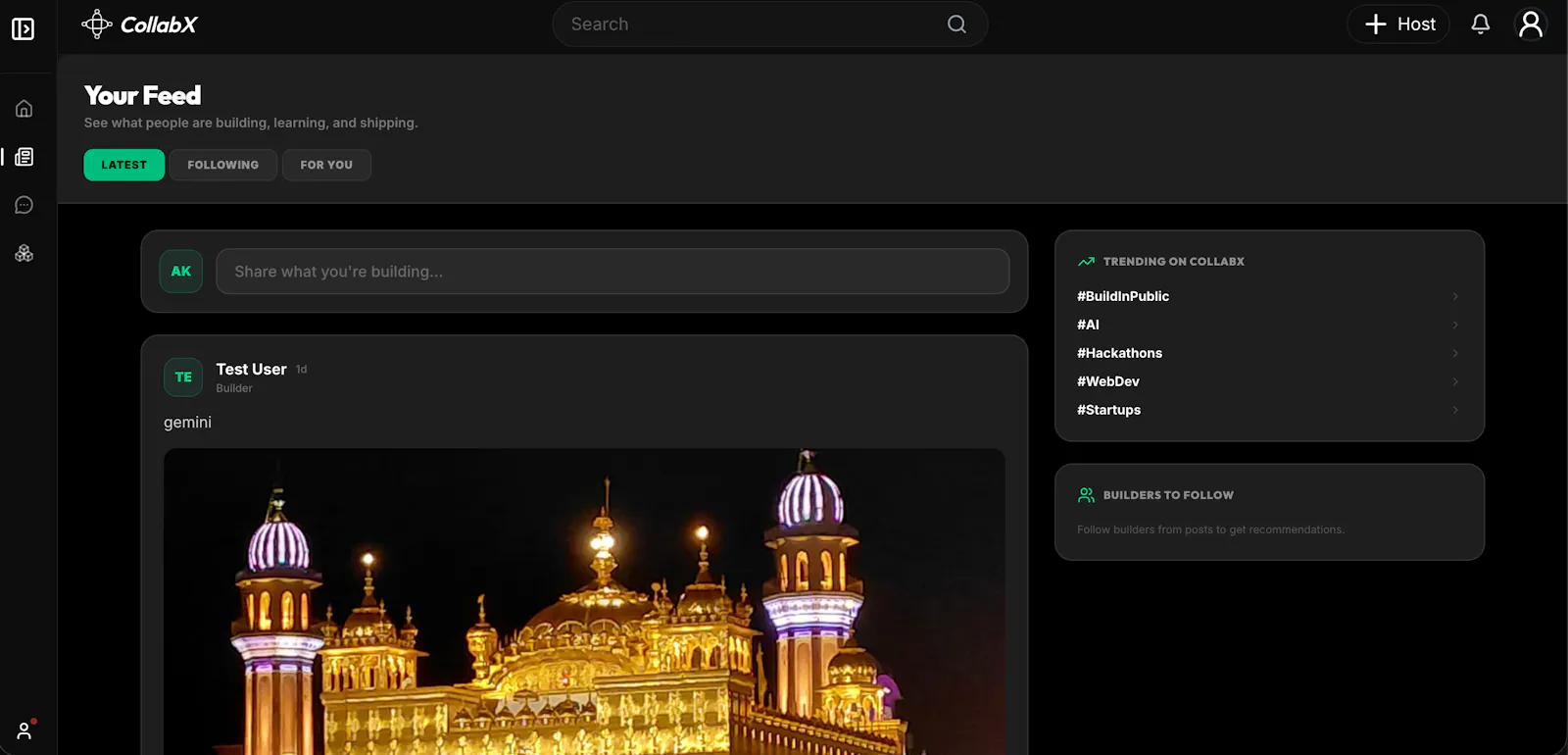Image resolution: width=1568 pixels, height=755 pixels.
Task: Click the CollabX logo
Action: [139, 25]
